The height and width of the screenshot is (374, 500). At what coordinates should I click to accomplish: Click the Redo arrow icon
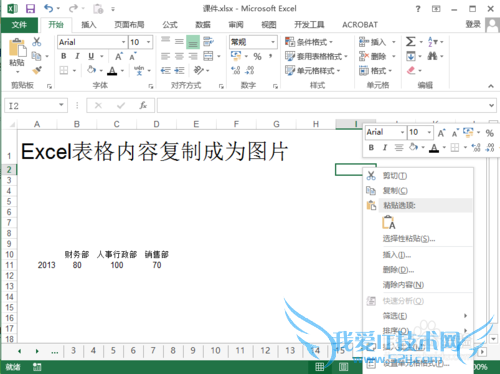click(x=73, y=8)
